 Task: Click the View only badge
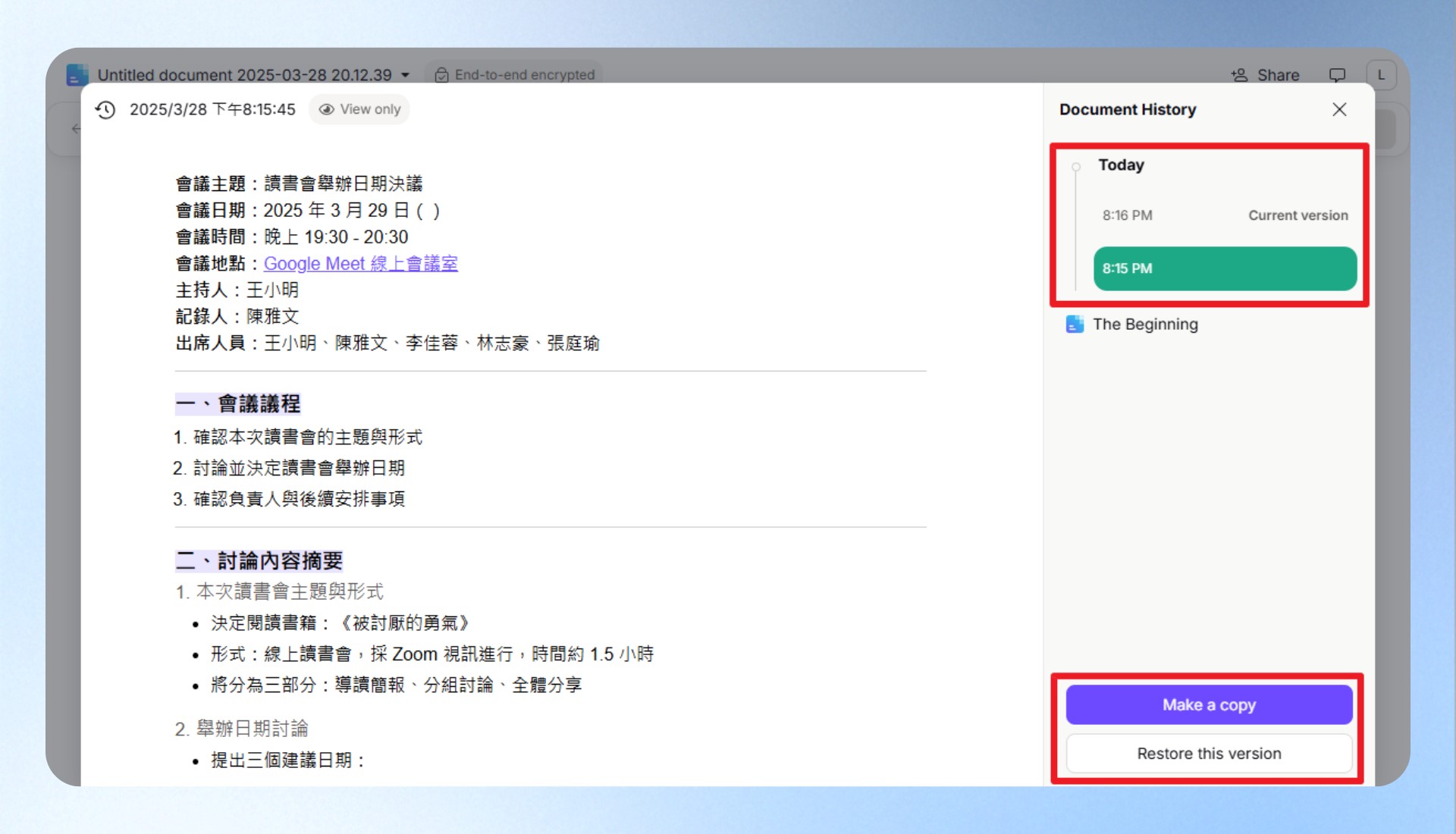(x=359, y=109)
